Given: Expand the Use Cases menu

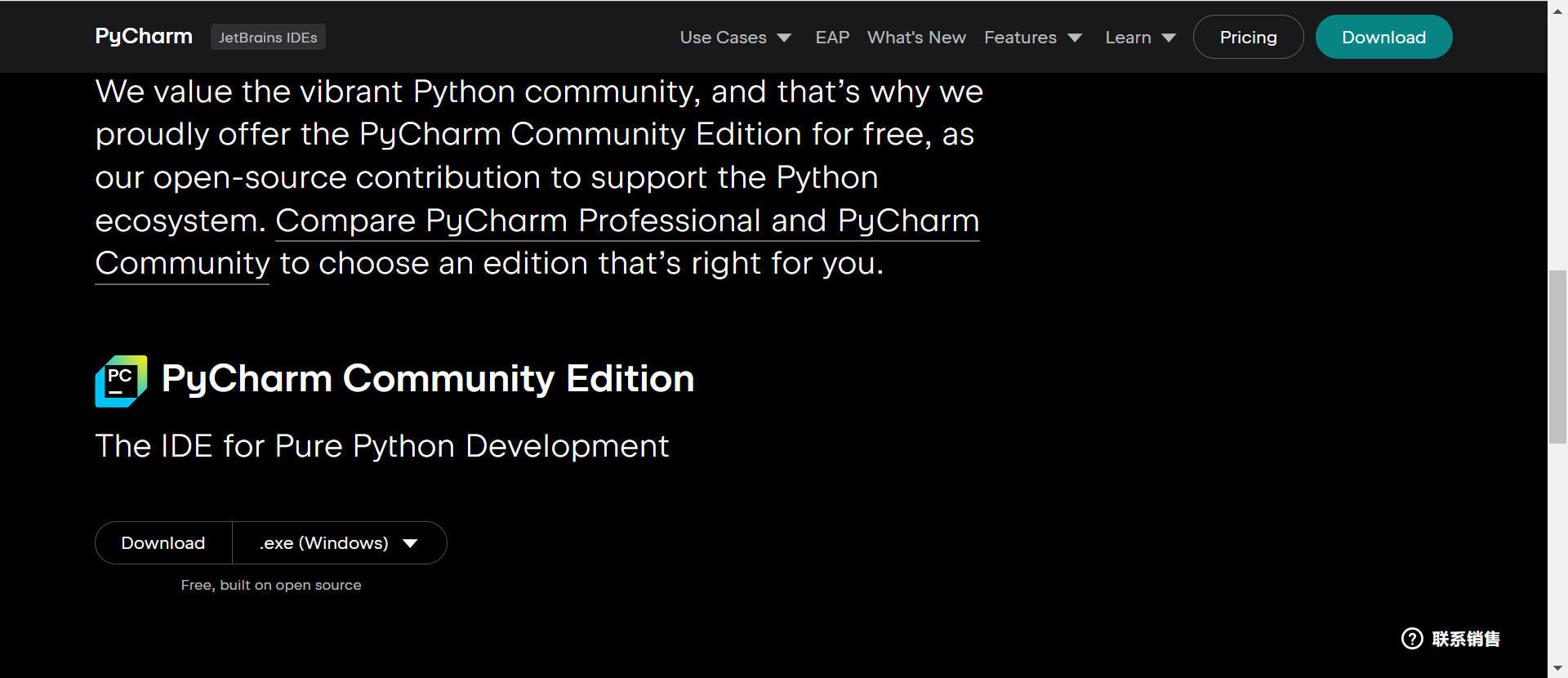Looking at the screenshot, I should pos(735,38).
